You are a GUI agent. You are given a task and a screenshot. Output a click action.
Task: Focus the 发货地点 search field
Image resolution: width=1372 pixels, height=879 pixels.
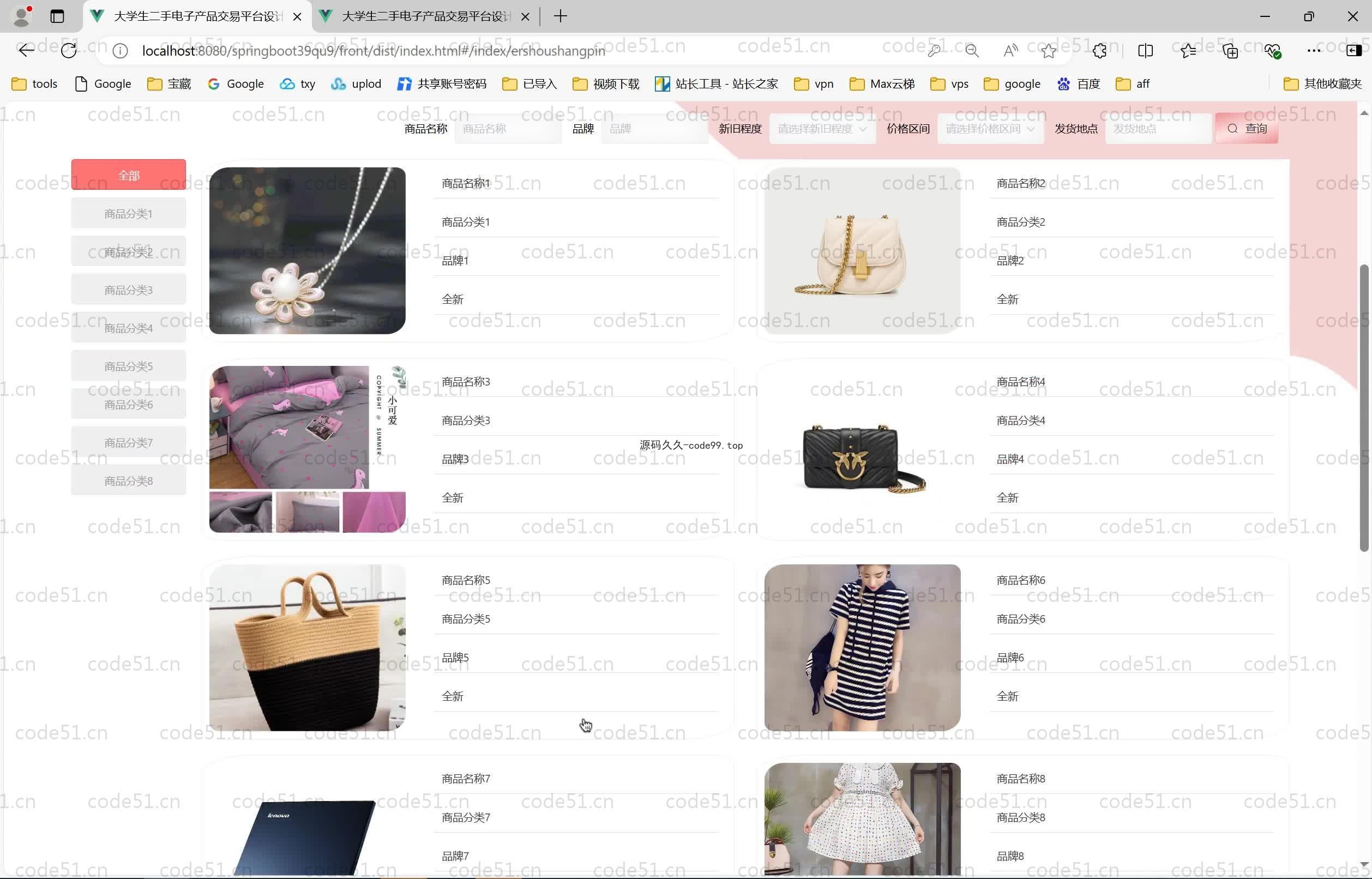tap(1158, 129)
